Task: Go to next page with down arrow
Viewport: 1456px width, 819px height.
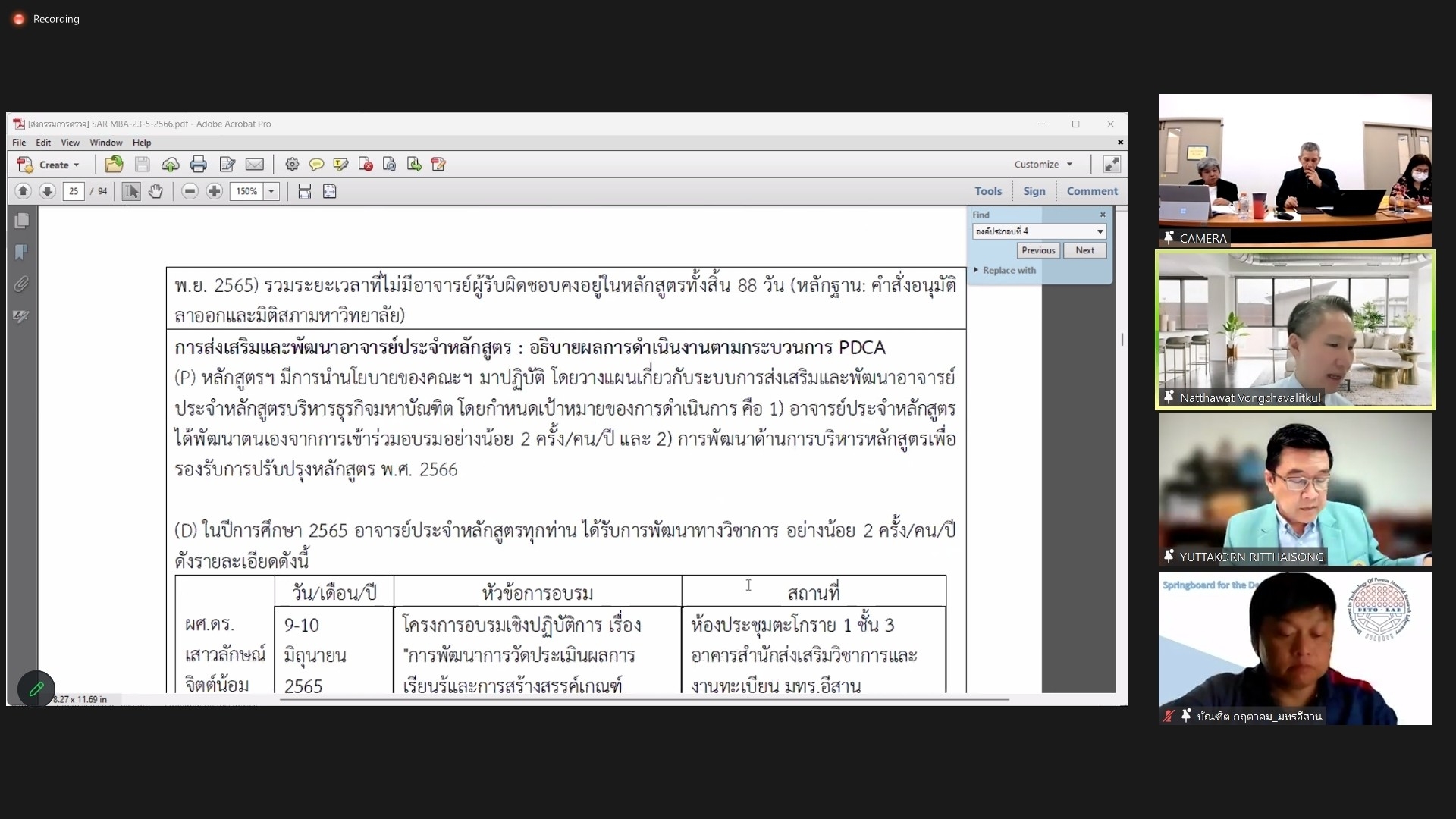Action: (47, 191)
